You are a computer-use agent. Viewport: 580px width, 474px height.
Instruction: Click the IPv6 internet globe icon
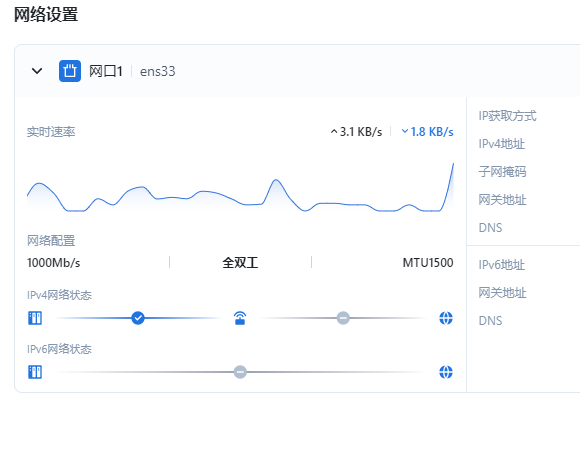click(x=446, y=372)
